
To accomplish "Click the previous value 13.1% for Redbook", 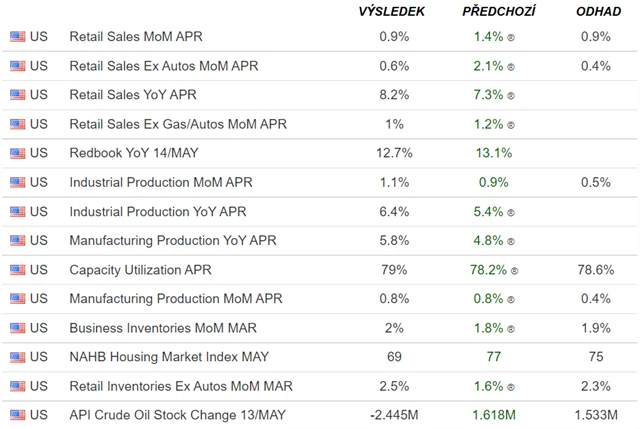I will [x=494, y=154].
